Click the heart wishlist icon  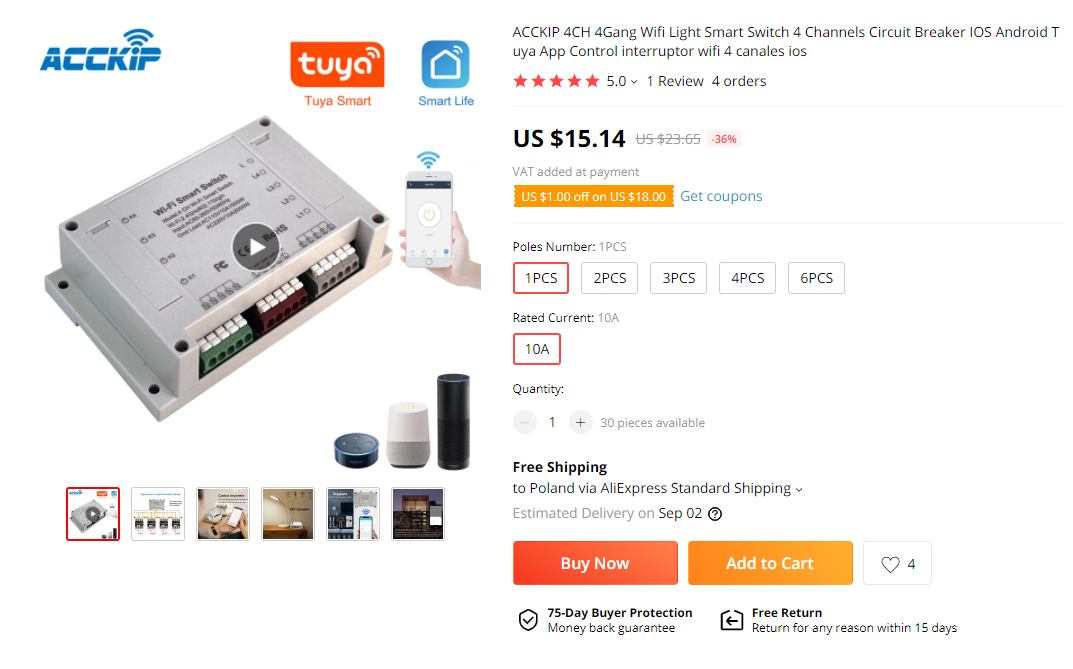tap(890, 564)
